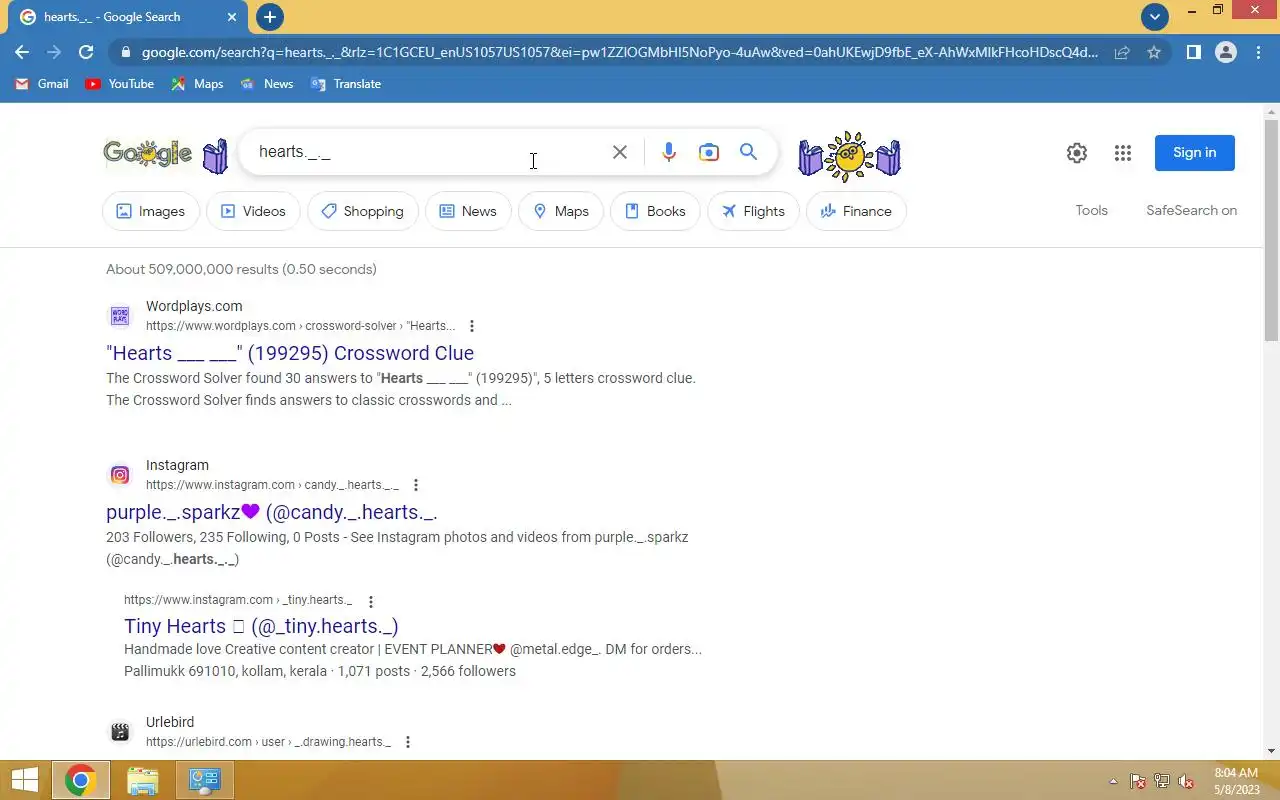
Task: Open the Google apps grid
Action: pyautogui.click(x=1123, y=153)
